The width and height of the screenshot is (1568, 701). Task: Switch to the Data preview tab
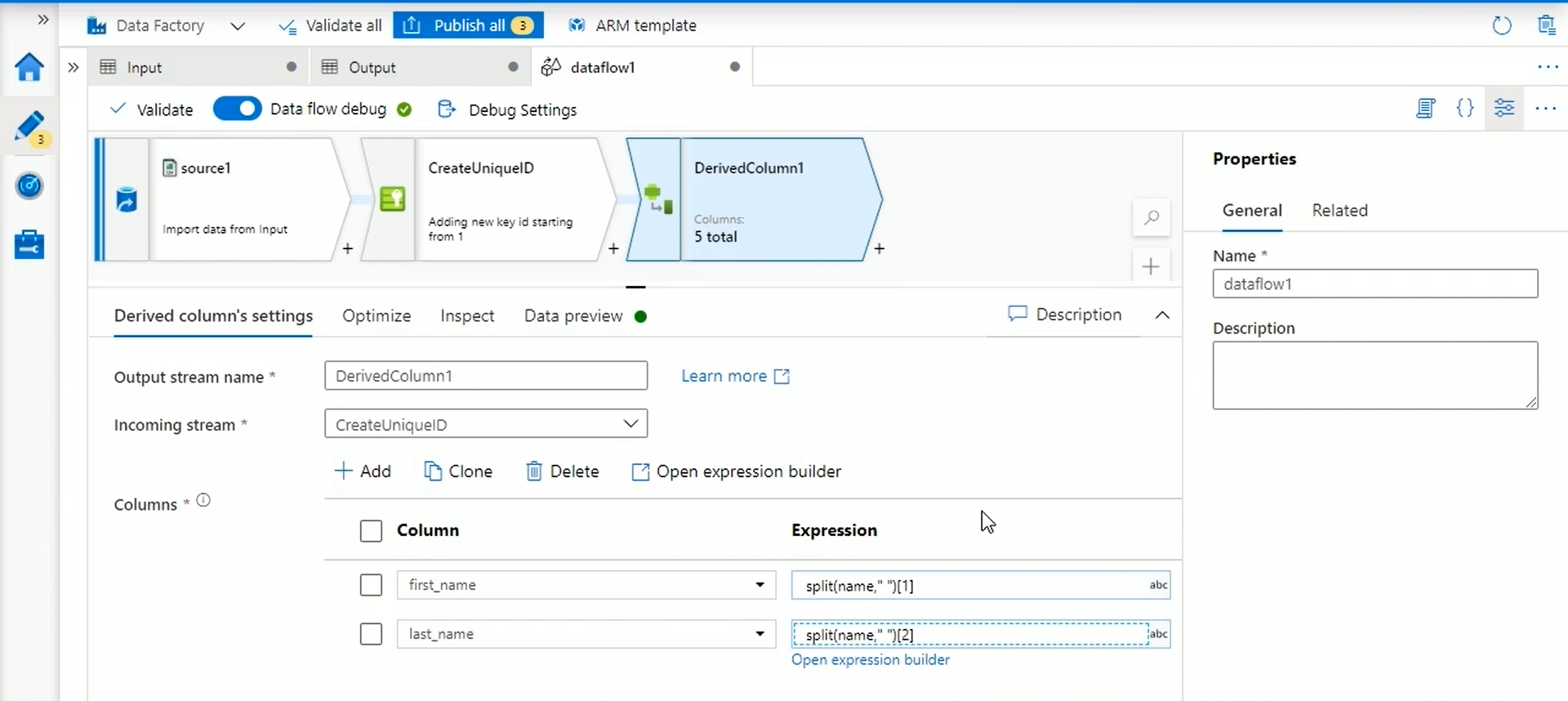573,316
